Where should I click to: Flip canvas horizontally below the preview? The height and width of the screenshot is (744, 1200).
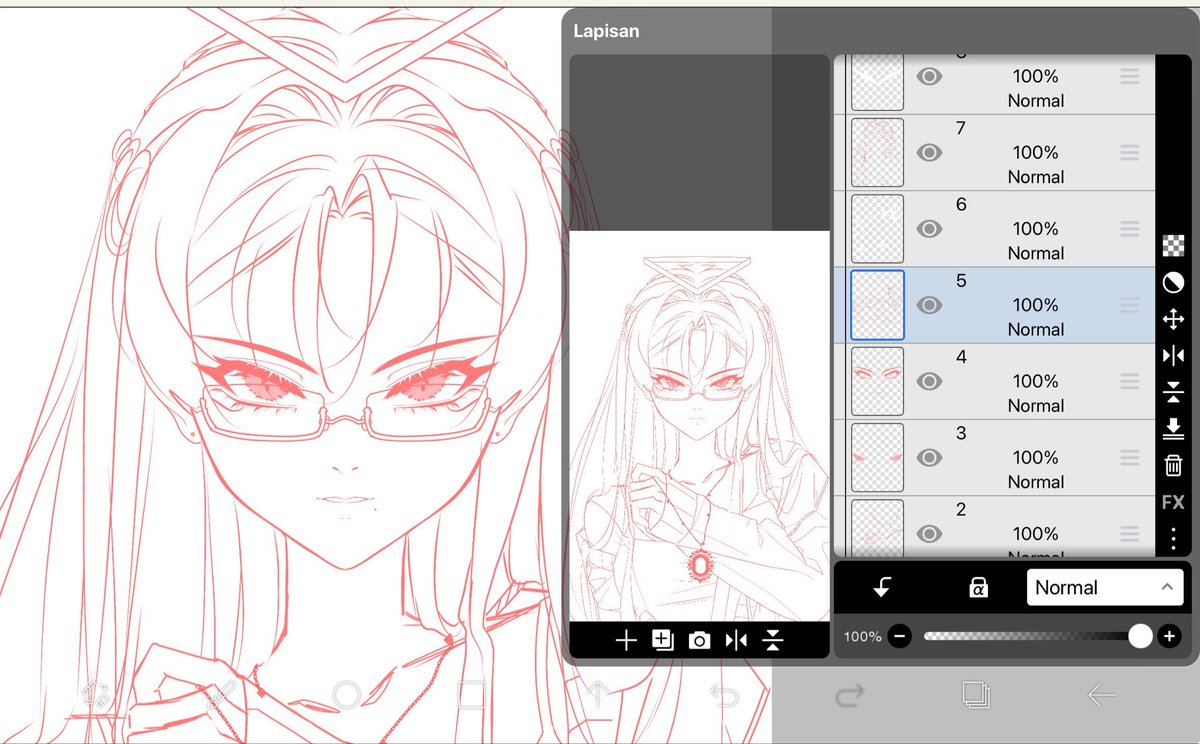(x=736, y=641)
